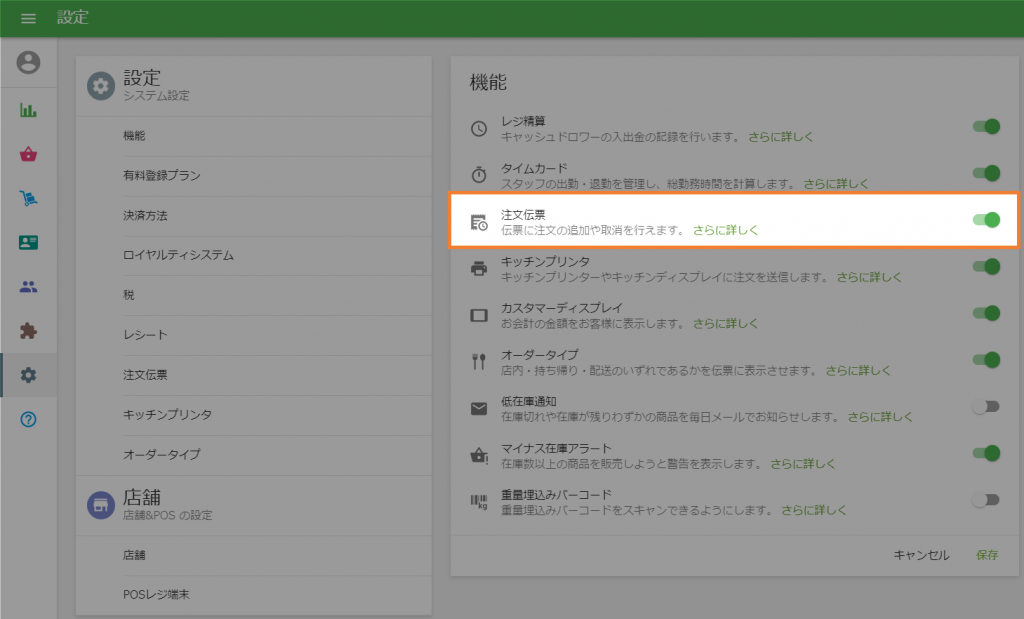Screen dimensions: 1024x619
Task: Enable the 重量埋込みバーコード toggle
Action: tap(986, 500)
